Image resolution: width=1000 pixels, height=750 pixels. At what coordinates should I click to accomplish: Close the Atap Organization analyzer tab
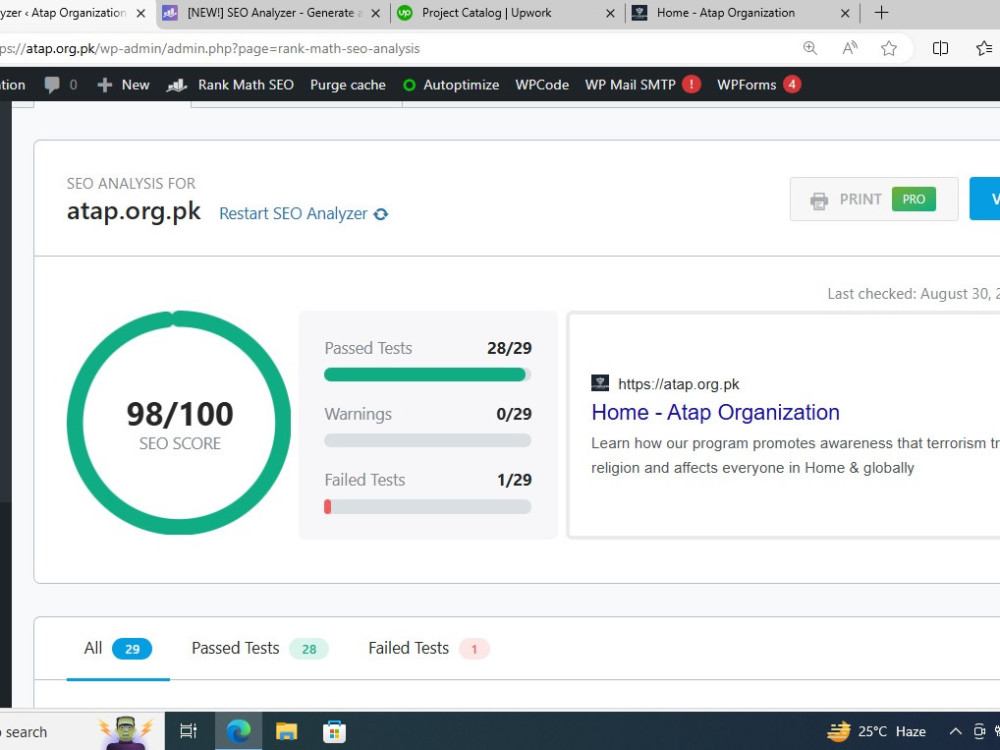click(141, 13)
